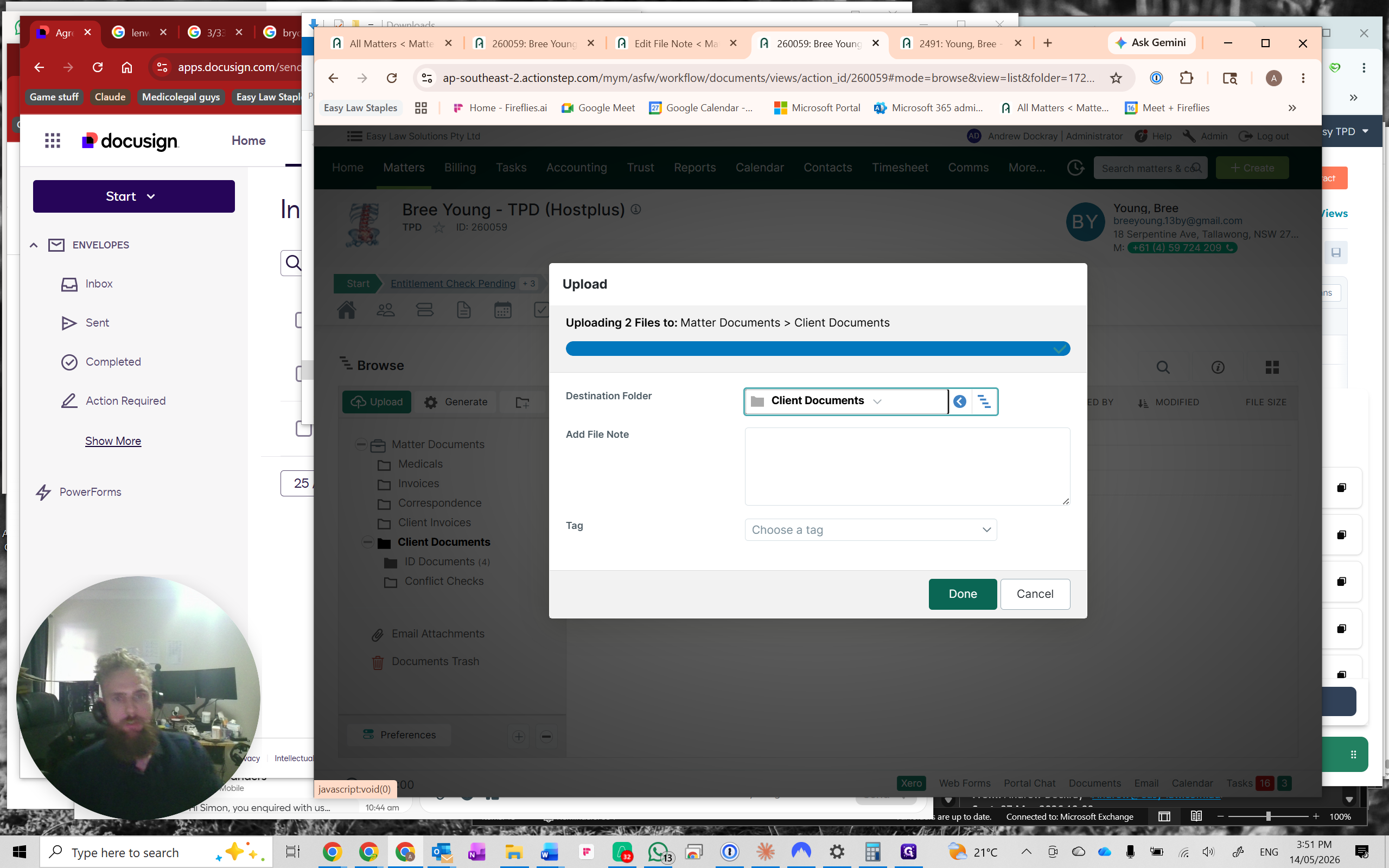Select the Medicals folder
The width and height of the screenshot is (1389, 868).
point(420,464)
